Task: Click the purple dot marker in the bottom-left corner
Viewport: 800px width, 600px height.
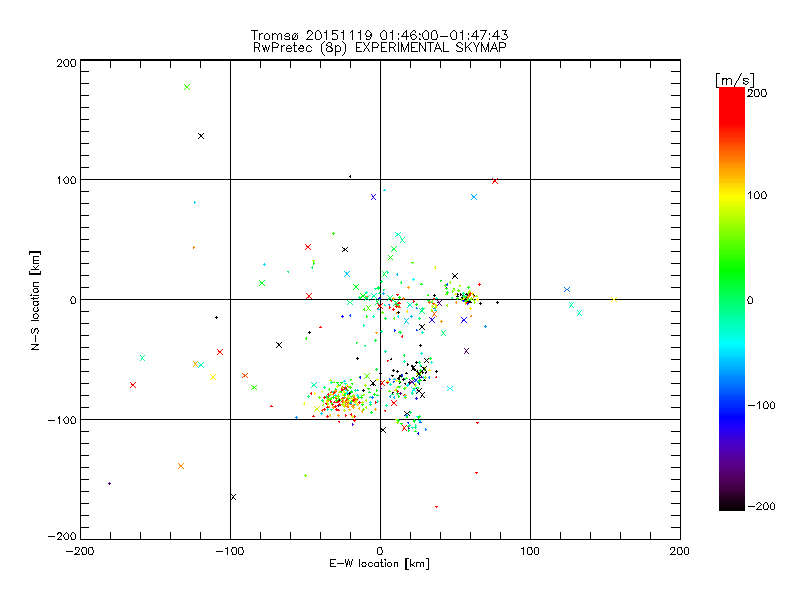Action: (109, 483)
